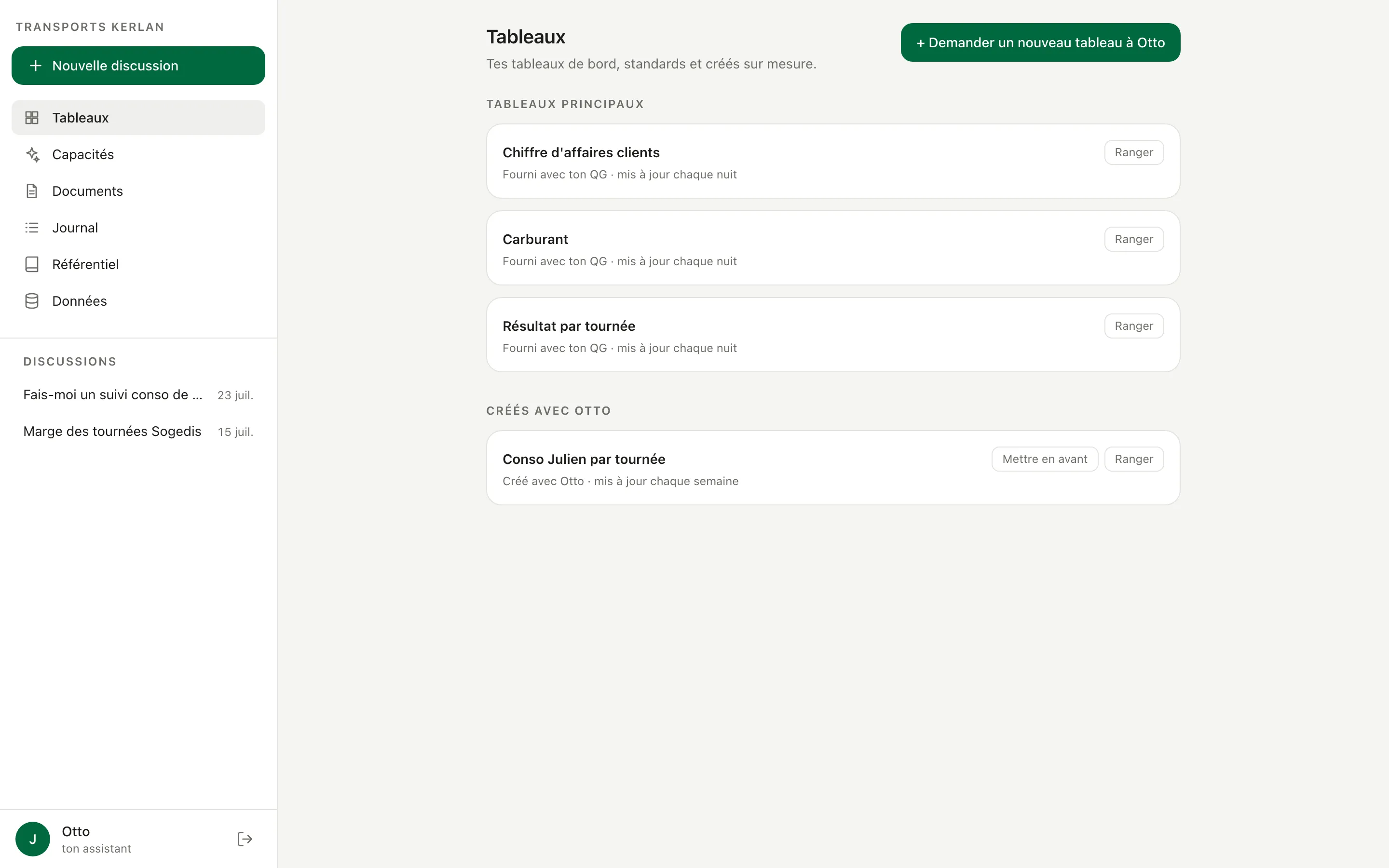The width and height of the screenshot is (1389, 868).
Task: Open the Données section
Action: tap(138, 301)
